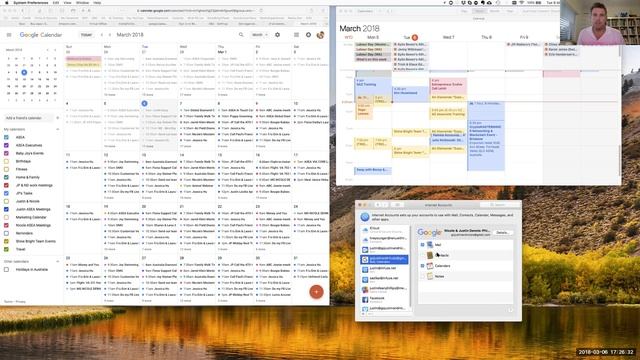Toggle the Mail checkbox in Internet Accounts
Screen dimensions: 640x360
pyautogui.click(x=422, y=245)
